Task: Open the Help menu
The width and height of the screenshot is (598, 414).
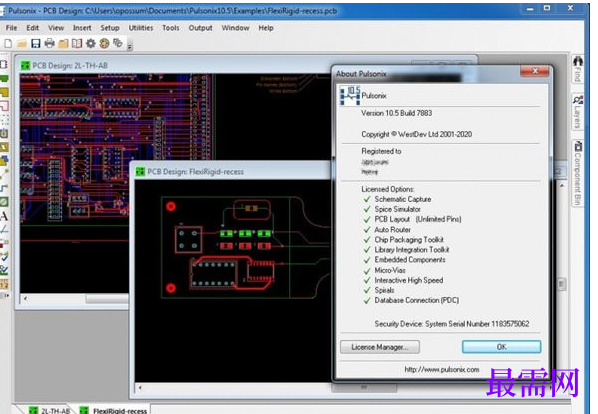Action: pyautogui.click(x=266, y=28)
